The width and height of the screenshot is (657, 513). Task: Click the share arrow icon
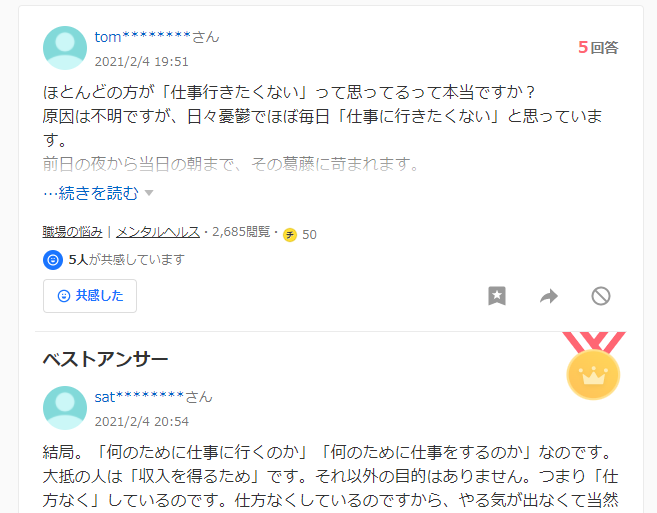point(549,296)
